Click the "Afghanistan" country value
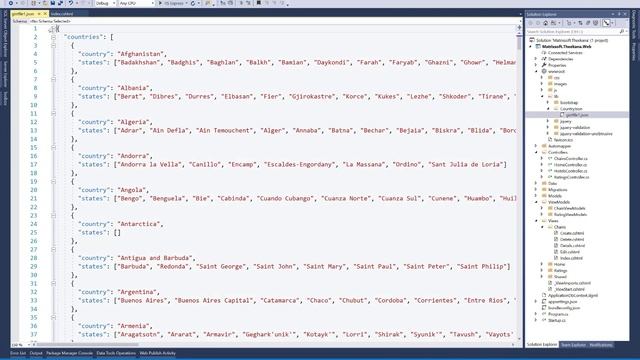 click(140, 54)
